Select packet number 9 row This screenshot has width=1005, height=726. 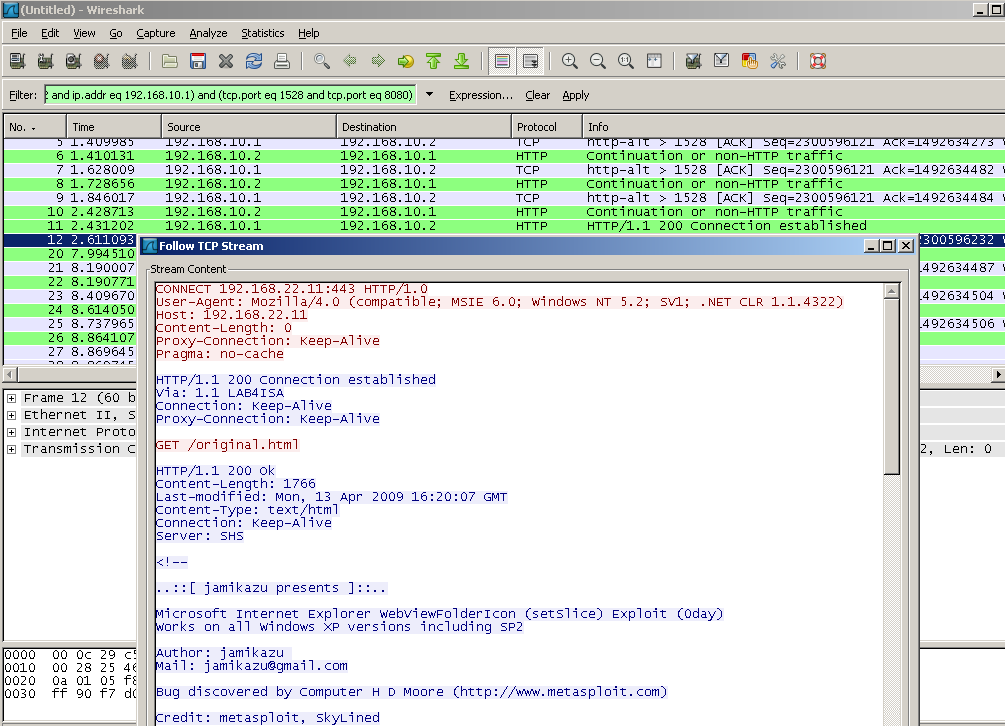click(504, 197)
